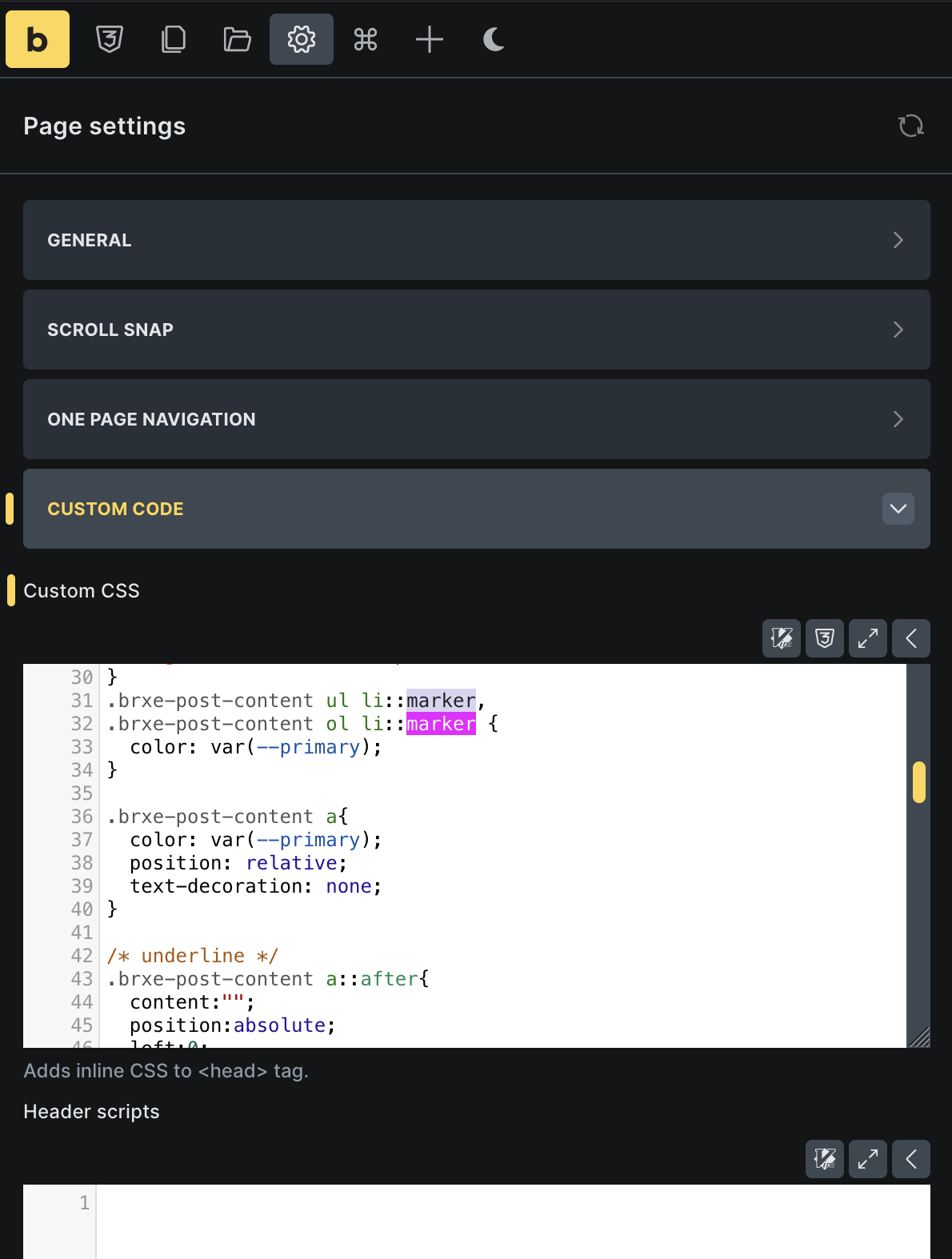Open the Pages icon in top toolbar
Viewport: 952px width, 1259px height.
click(174, 39)
